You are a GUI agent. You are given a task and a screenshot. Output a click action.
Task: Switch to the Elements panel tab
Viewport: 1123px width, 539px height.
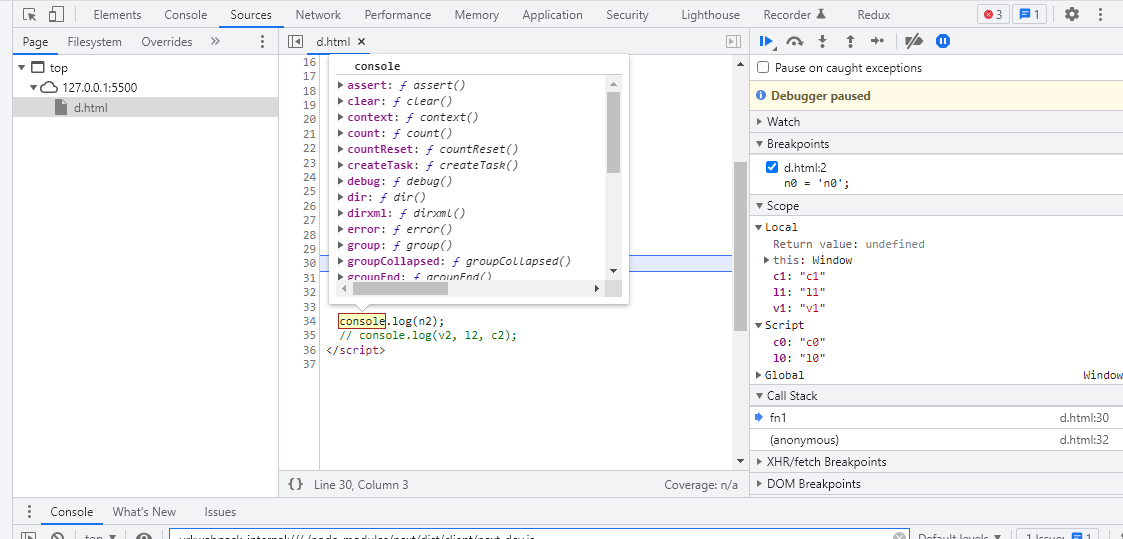(117, 14)
